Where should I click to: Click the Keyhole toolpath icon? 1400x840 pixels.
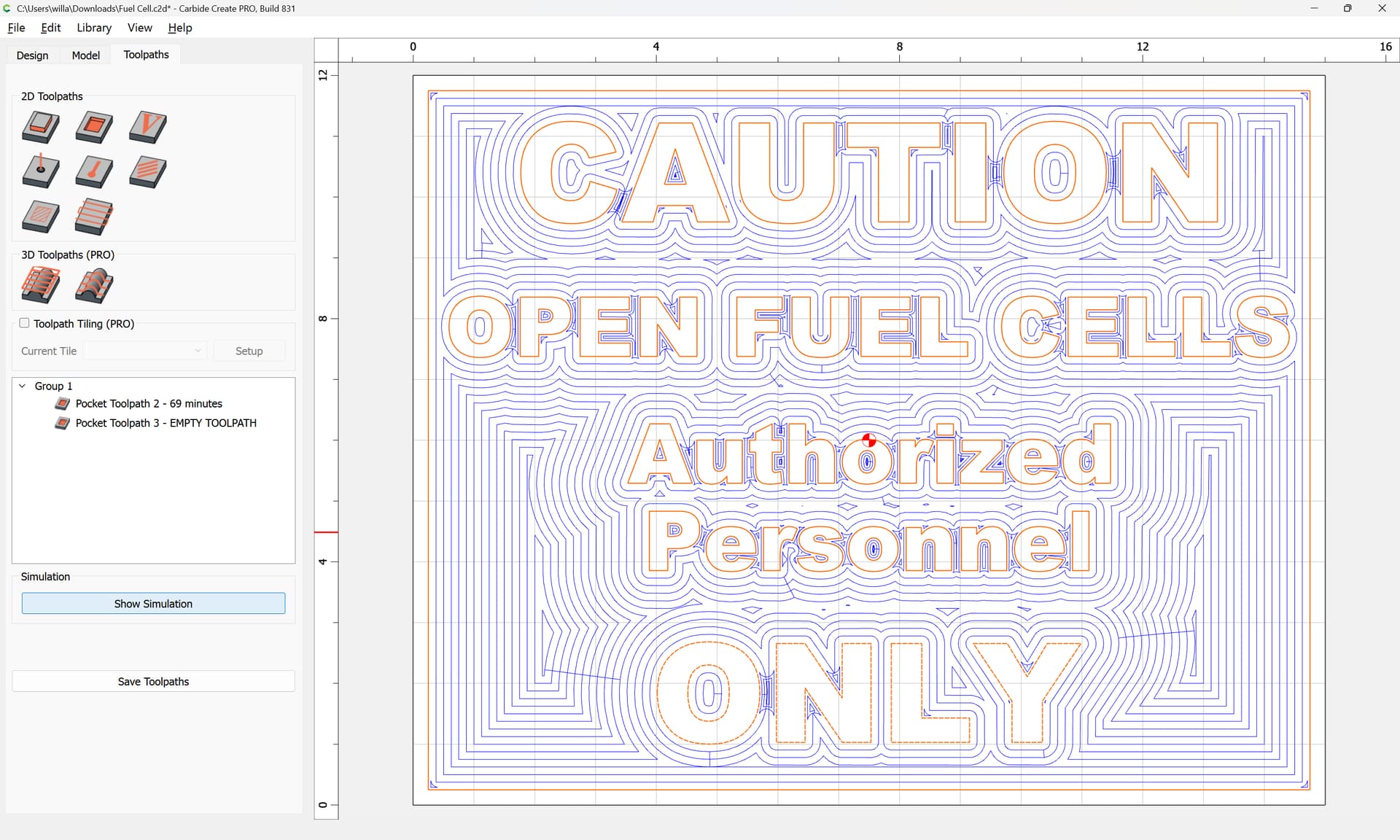pos(94,172)
